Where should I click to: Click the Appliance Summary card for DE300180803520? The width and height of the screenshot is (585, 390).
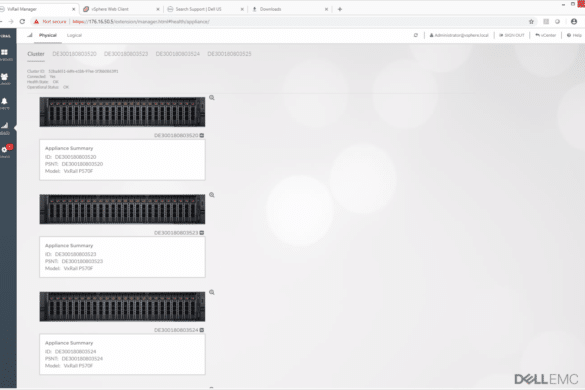[x=122, y=160]
